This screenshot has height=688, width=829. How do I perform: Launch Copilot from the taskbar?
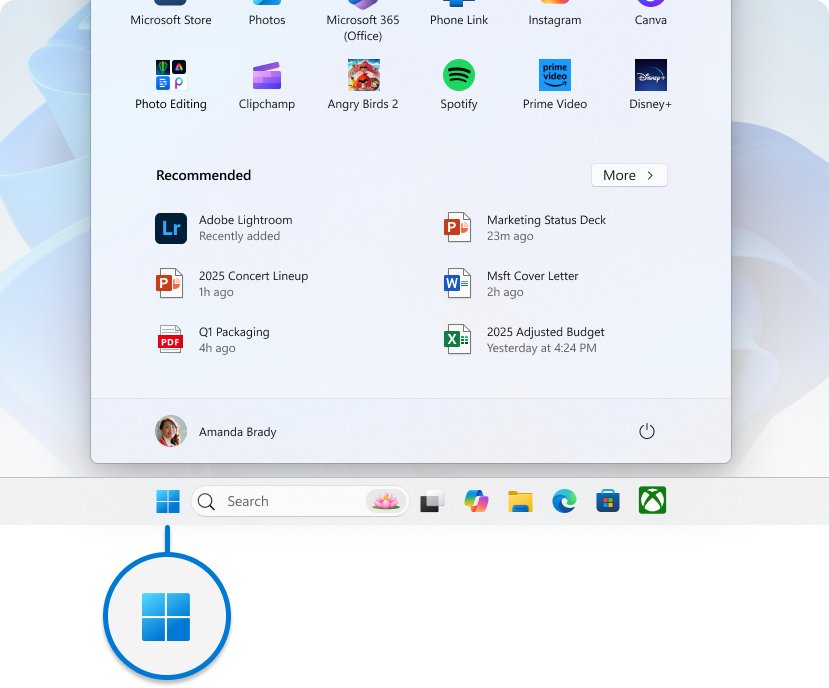coord(476,501)
